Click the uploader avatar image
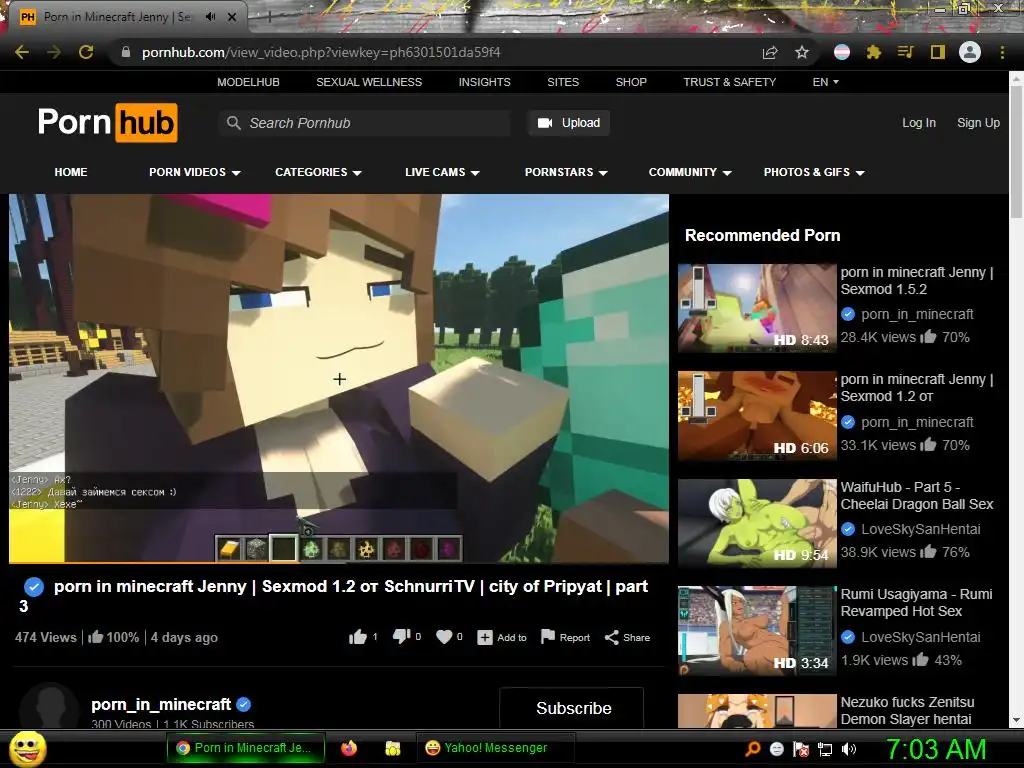This screenshot has width=1024, height=768. pyautogui.click(x=49, y=707)
